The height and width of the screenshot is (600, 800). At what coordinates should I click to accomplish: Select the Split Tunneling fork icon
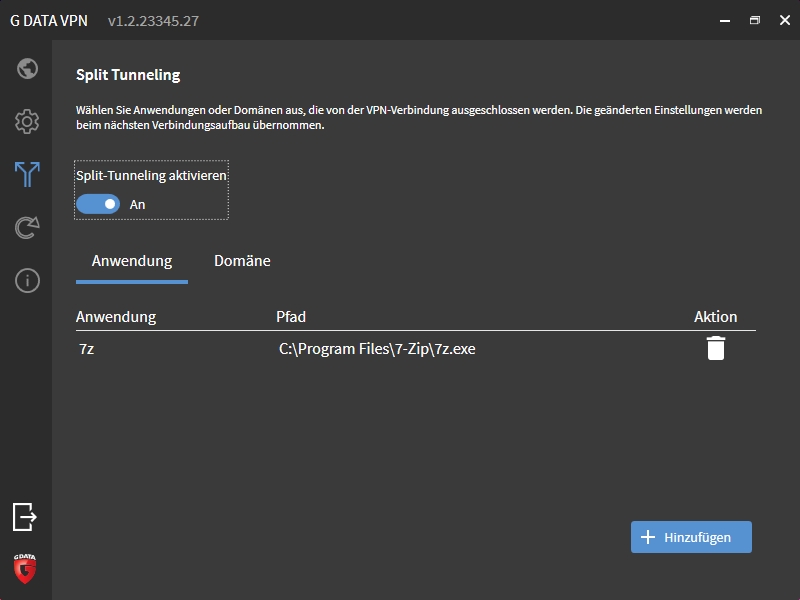pos(27,174)
